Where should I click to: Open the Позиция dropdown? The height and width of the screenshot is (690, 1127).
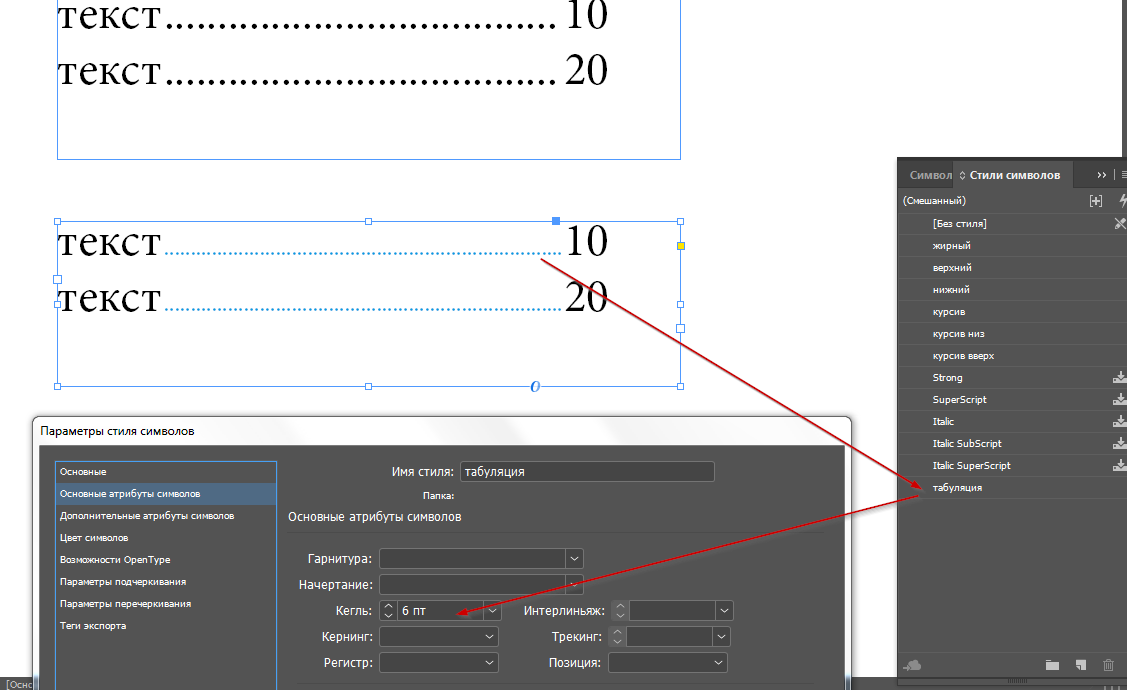(x=668, y=663)
